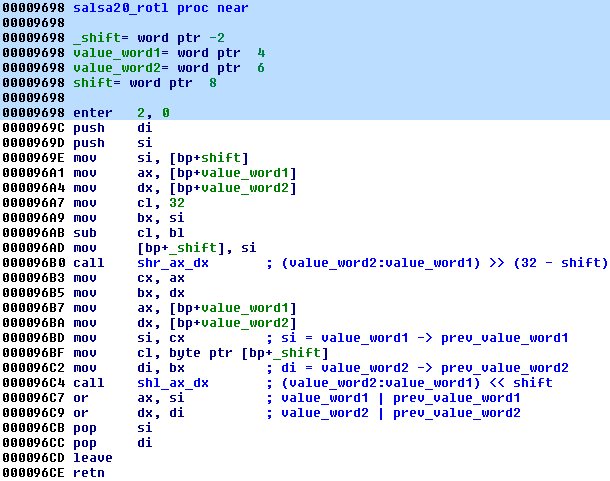
Task: Click the address 000096C9 of or dx, di
Action: (32, 412)
